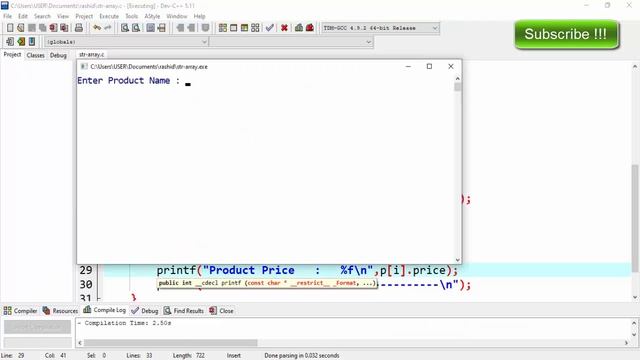Click the Open file toolbar icon

[21, 28]
